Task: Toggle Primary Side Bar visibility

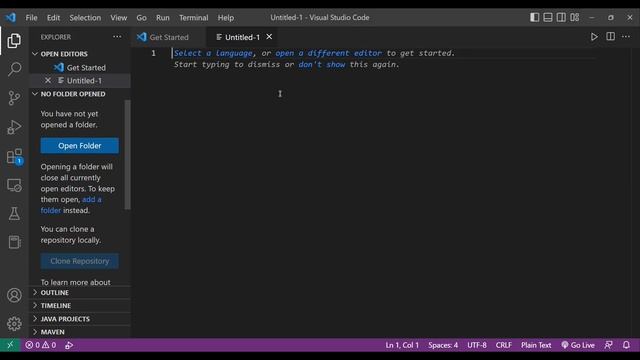Action: point(534,17)
